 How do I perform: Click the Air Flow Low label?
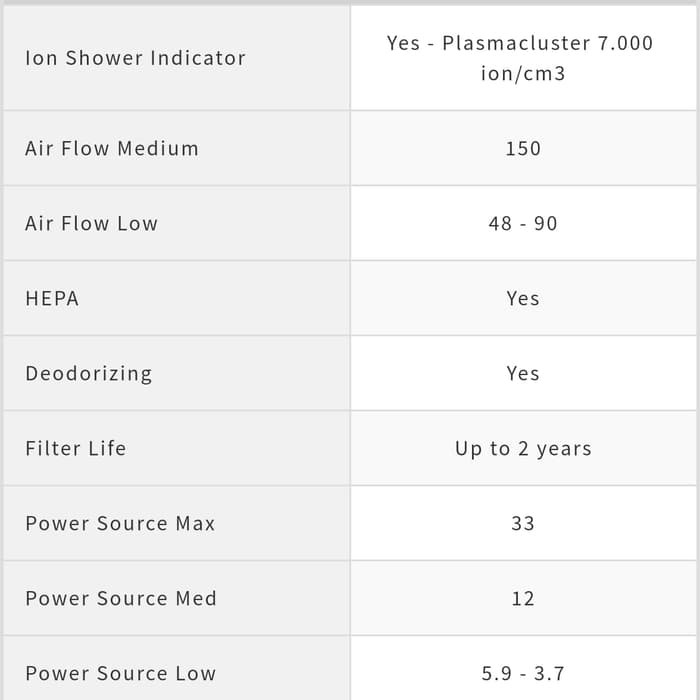tap(92, 224)
